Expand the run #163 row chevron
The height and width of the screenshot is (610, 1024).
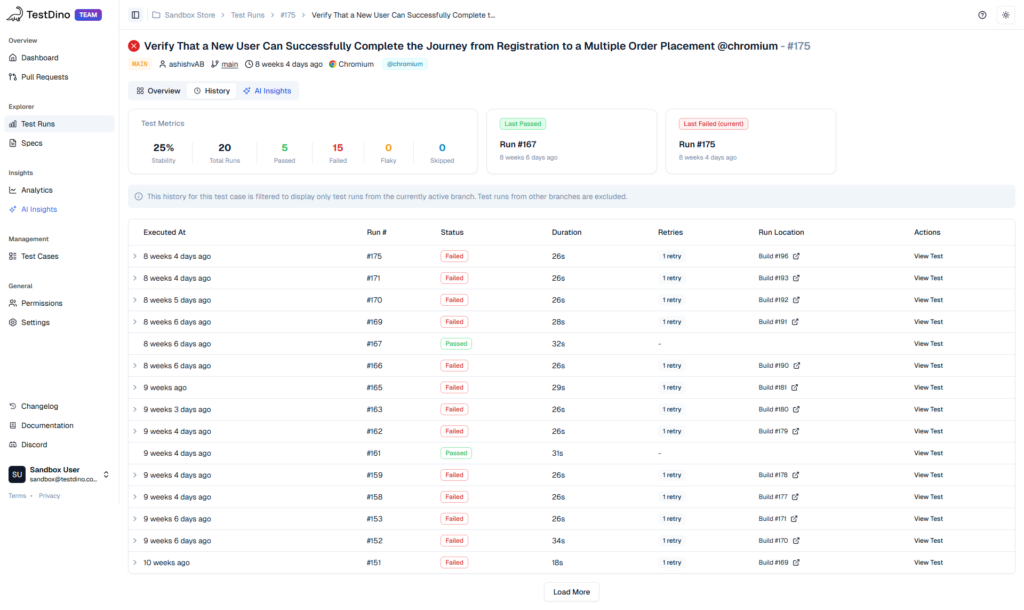[135, 409]
